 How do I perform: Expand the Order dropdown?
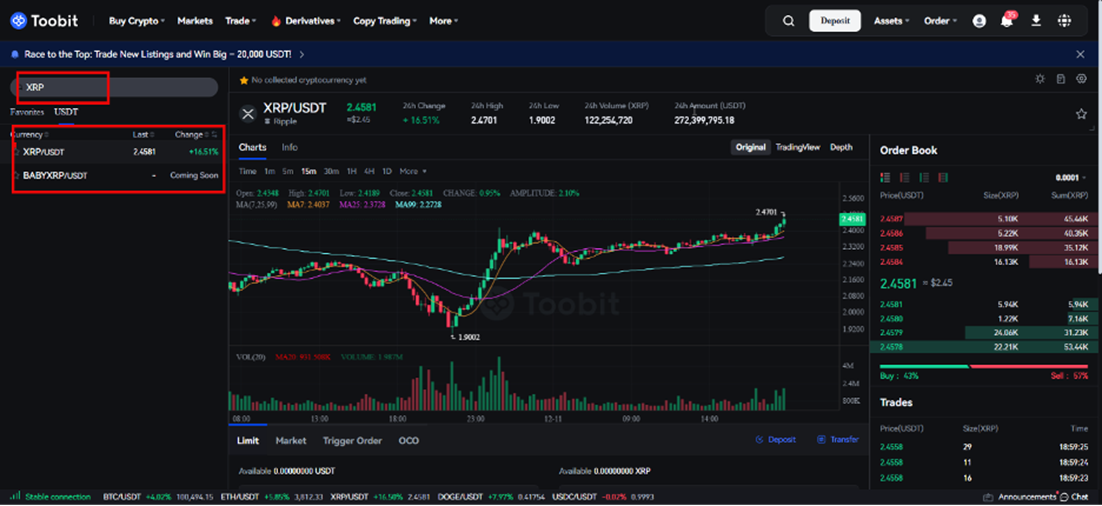point(940,21)
